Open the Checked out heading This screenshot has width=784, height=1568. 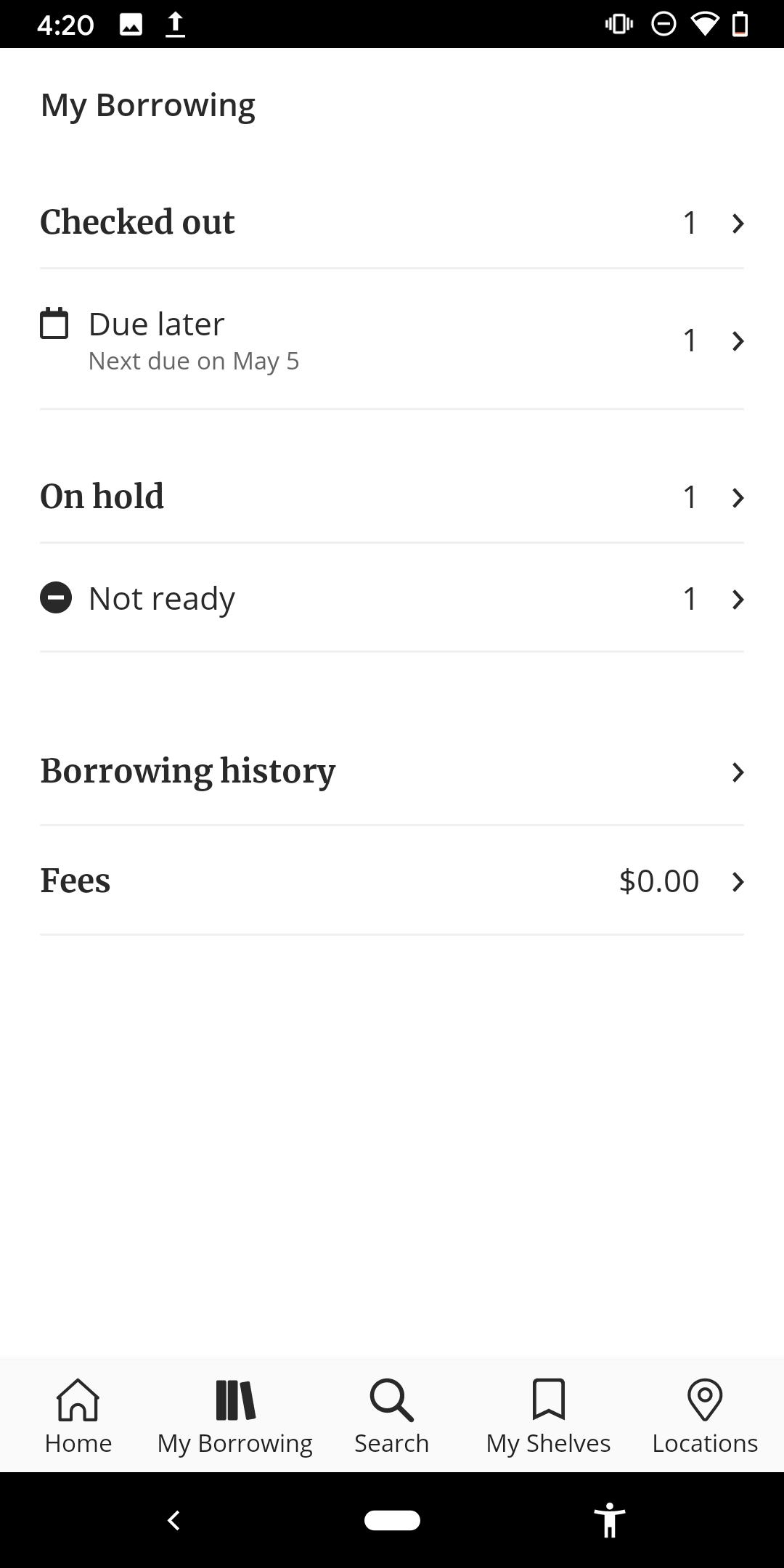pos(137,222)
